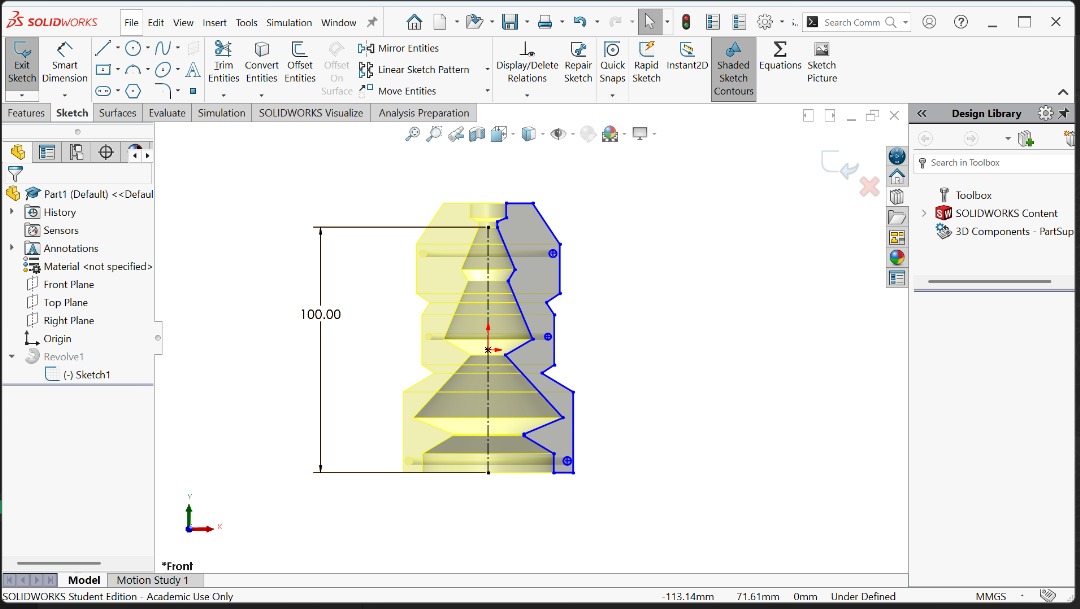This screenshot has width=1080, height=609.
Task: Toggle Shaded Sketch Contours
Action: [734, 69]
